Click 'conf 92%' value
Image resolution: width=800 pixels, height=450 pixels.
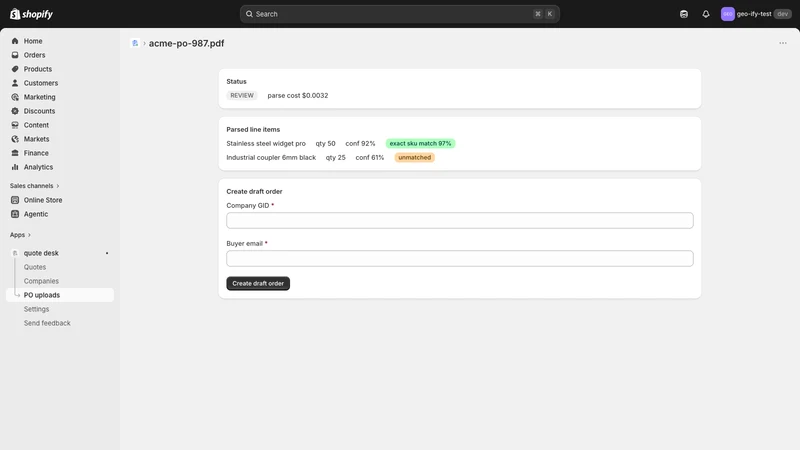pyautogui.click(x=360, y=143)
